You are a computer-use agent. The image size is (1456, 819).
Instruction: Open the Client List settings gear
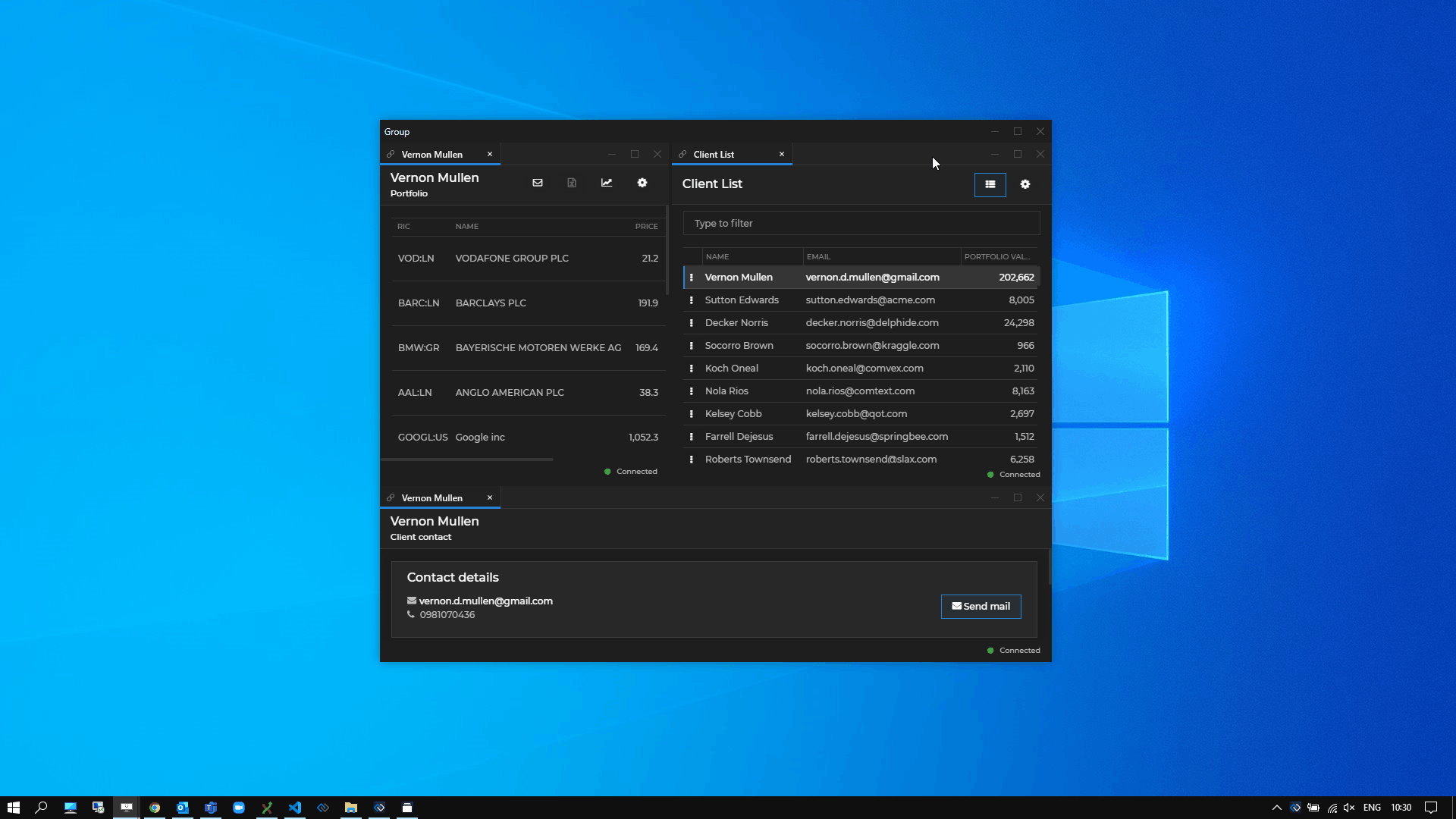tap(1025, 184)
